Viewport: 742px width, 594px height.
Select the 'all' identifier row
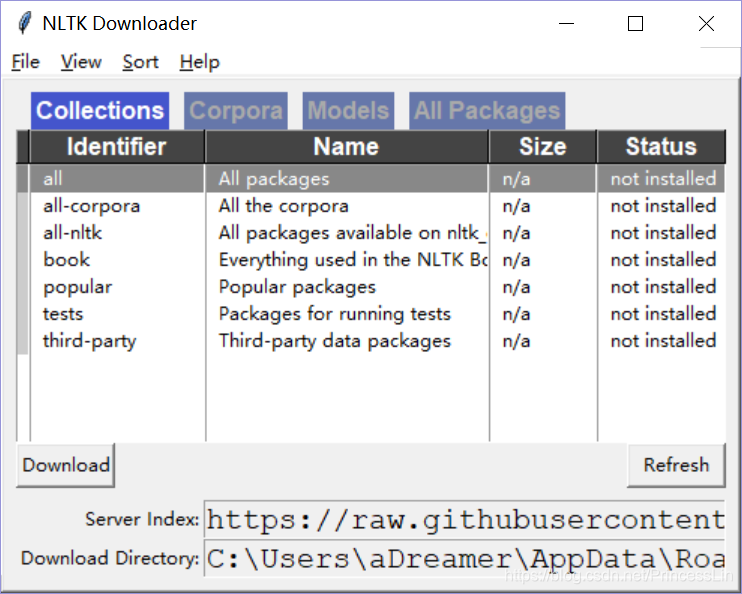click(x=117, y=179)
